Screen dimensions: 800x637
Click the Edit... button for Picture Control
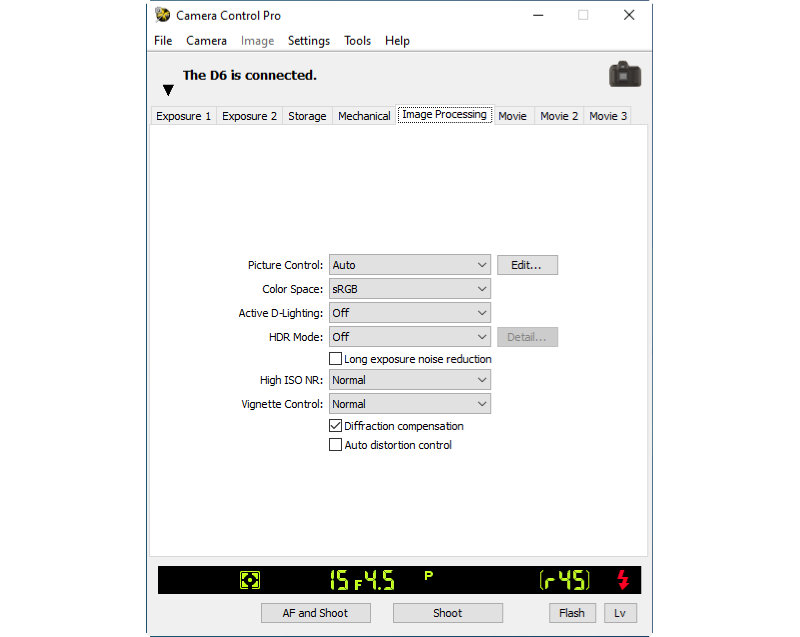point(527,265)
